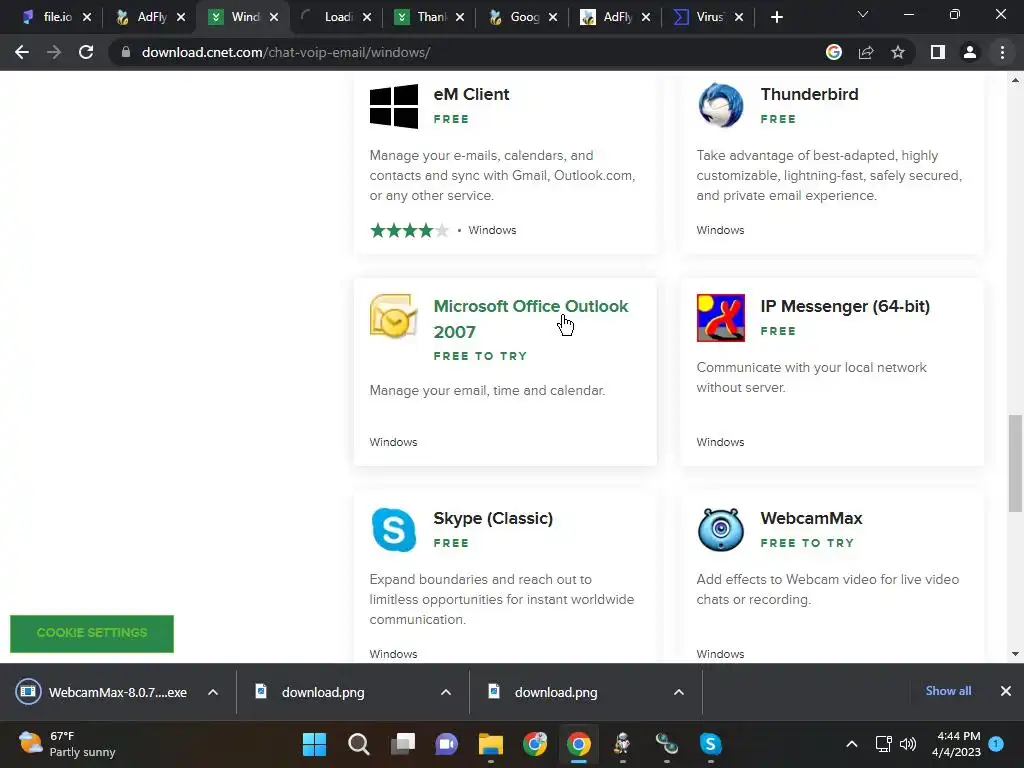Close the file.io tab
The height and width of the screenshot is (768, 1024).
point(87,17)
